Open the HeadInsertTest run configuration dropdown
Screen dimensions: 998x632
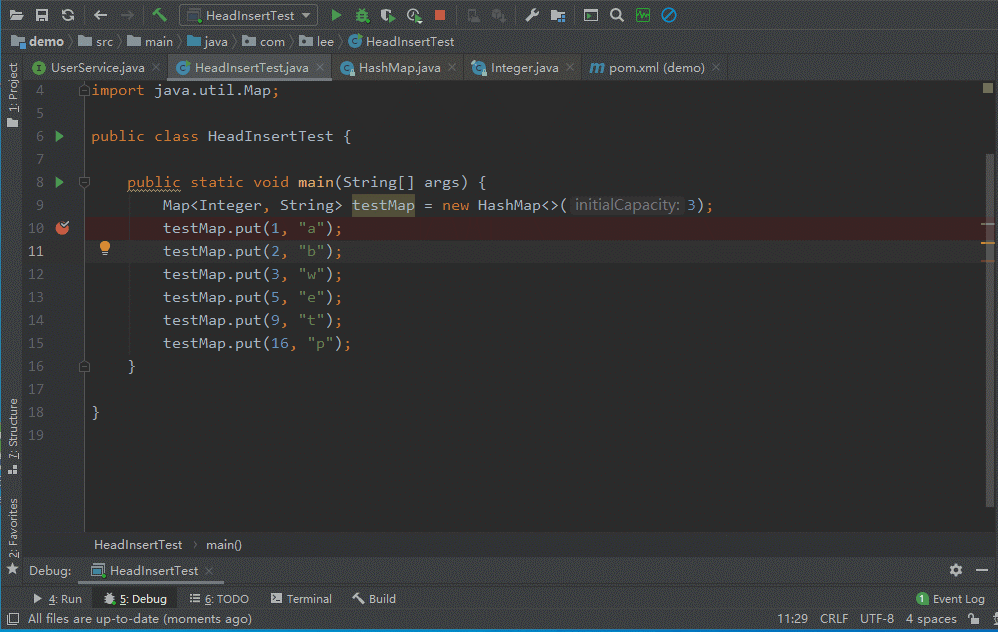tap(249, 15)
